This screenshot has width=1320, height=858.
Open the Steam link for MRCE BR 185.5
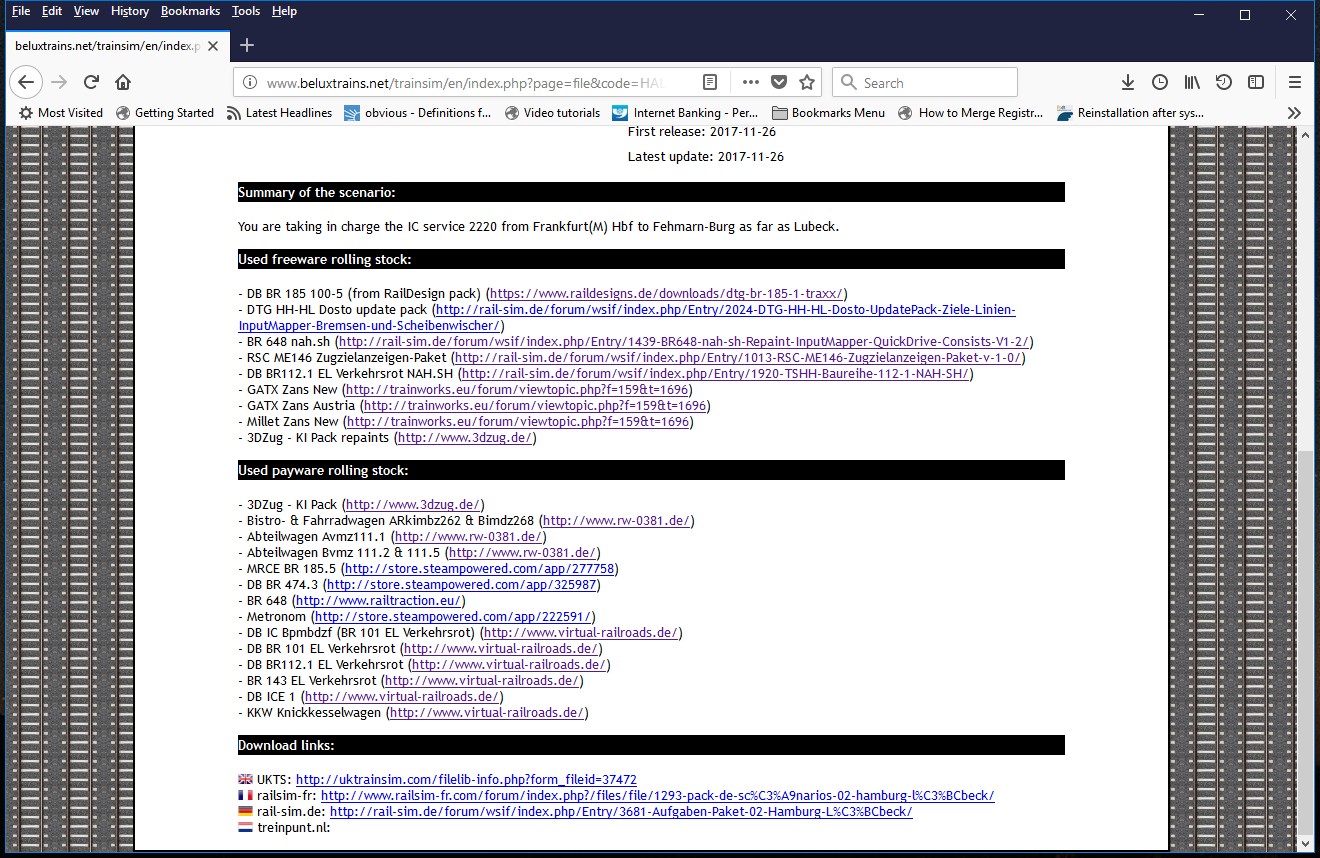pyautogui.click(x=479, y=569)
